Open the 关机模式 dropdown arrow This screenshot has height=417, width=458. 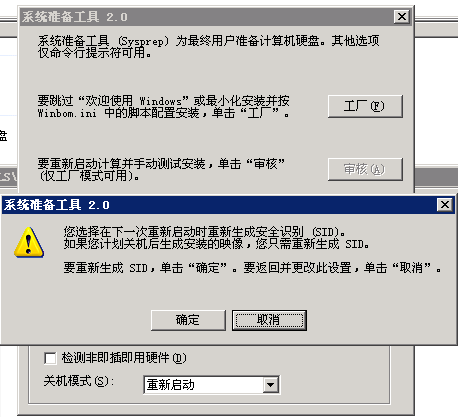[270, 385]
